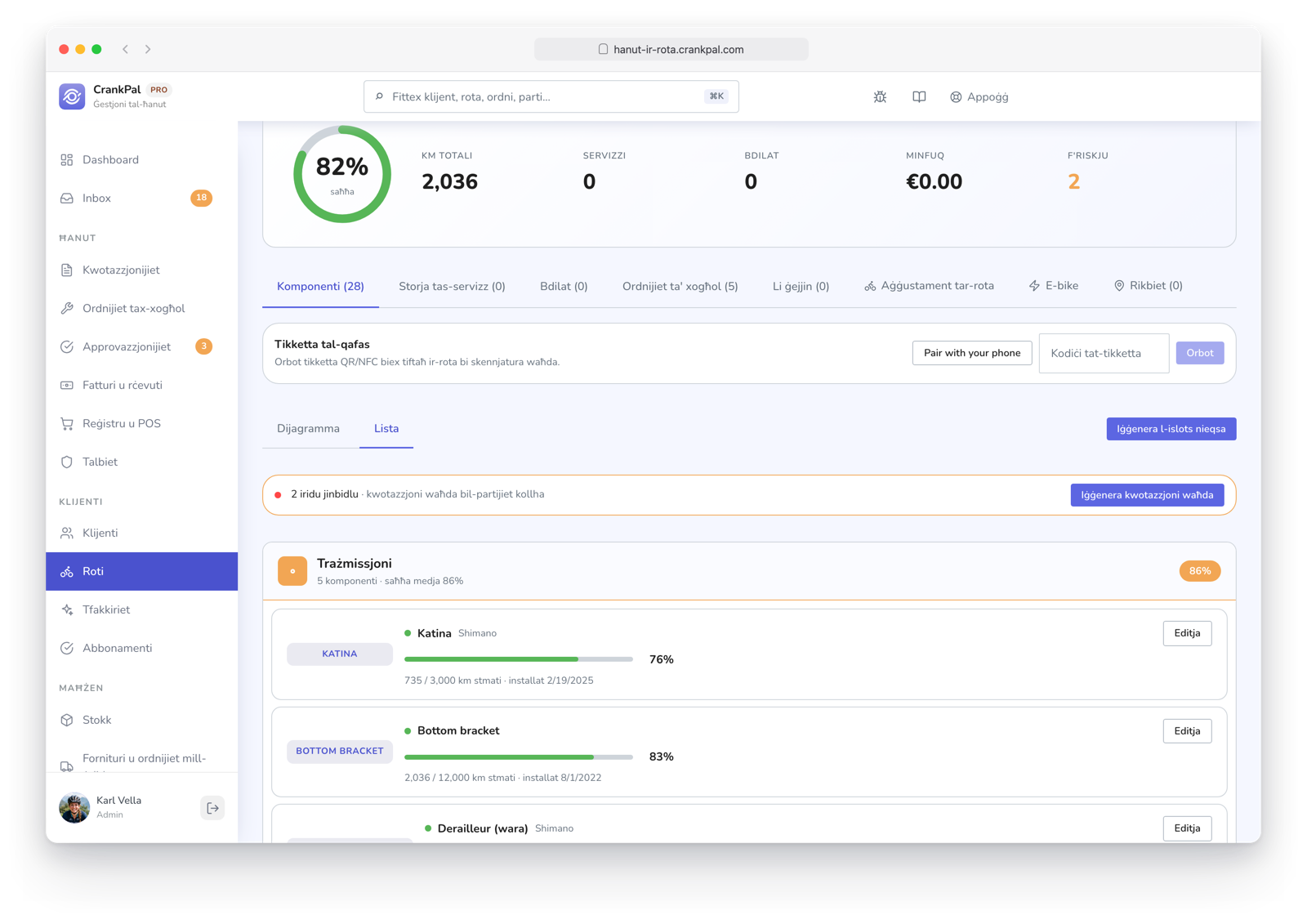Click the browser address bar
The width and height of the screenshot is (1307, 924).
[671, 49]
